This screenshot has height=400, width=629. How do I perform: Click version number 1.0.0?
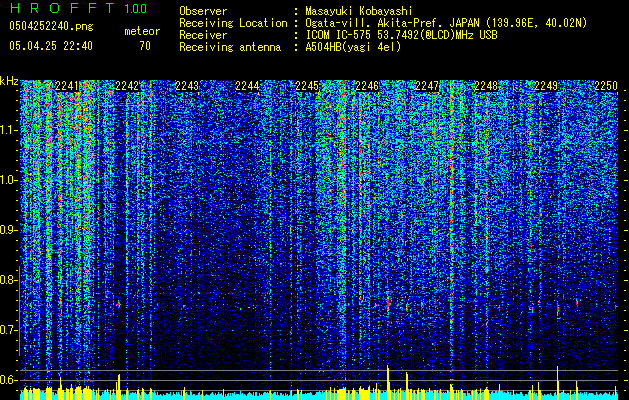pos(135,9)
